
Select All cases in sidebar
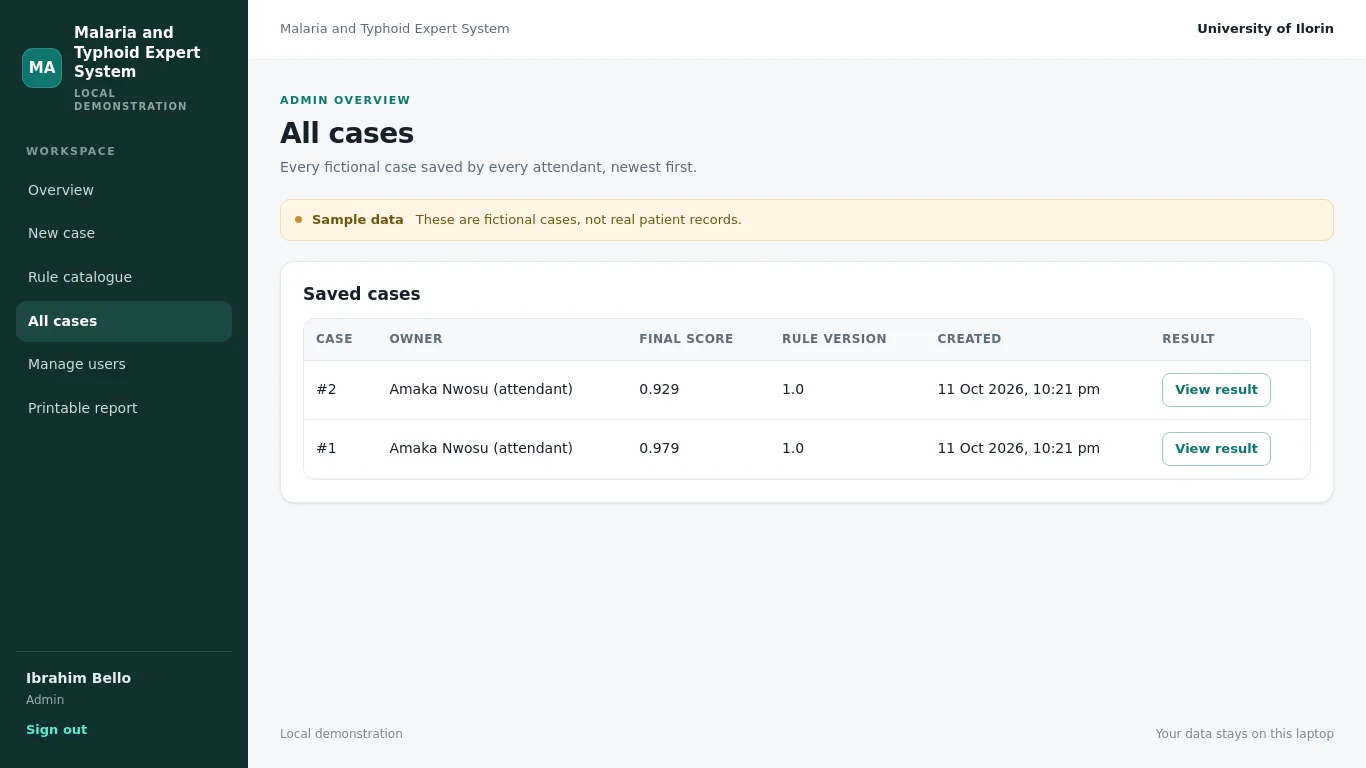[124, 321]
